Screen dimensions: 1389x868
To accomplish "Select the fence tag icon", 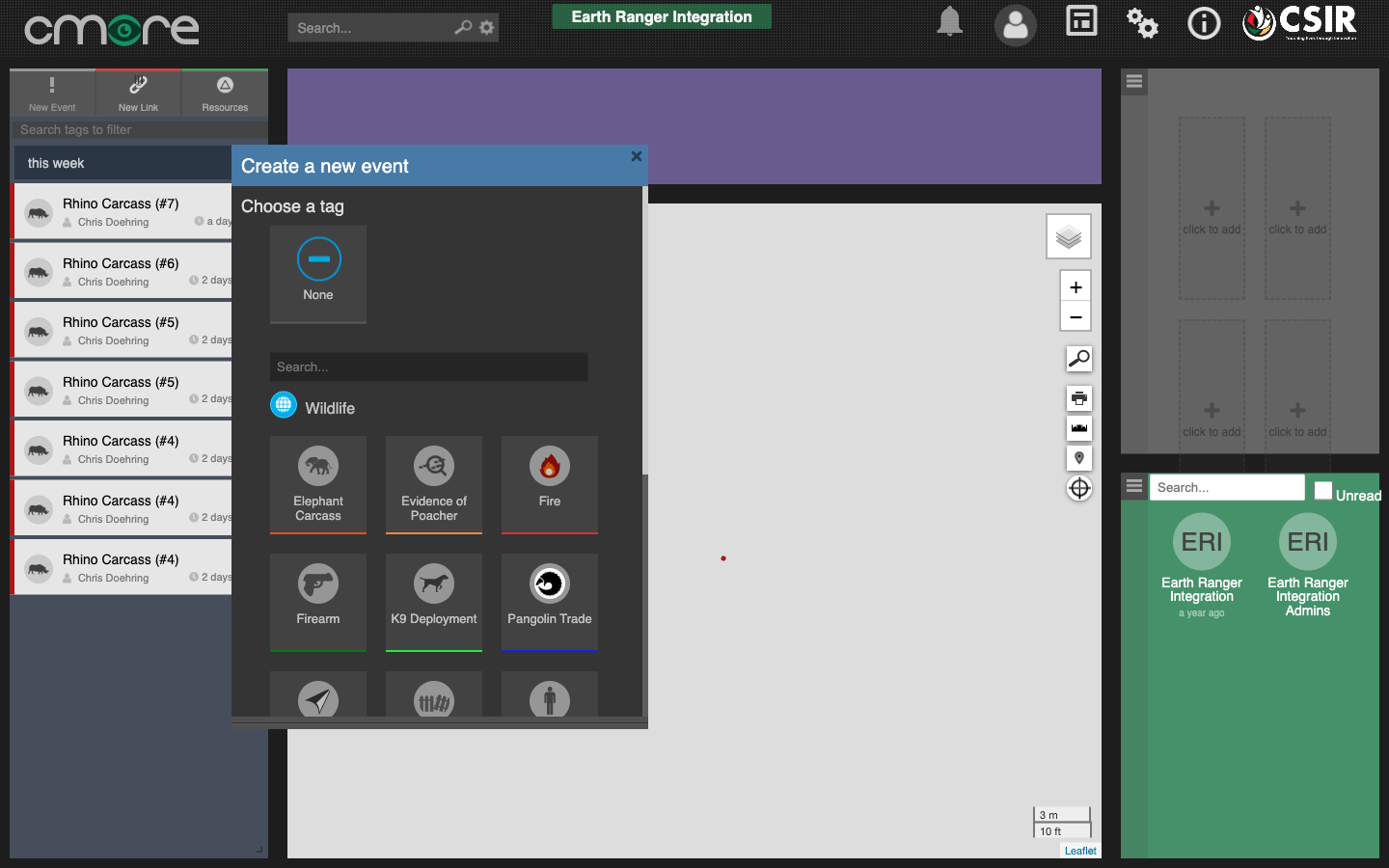I will pyautogui.click(x=434, y=698).
